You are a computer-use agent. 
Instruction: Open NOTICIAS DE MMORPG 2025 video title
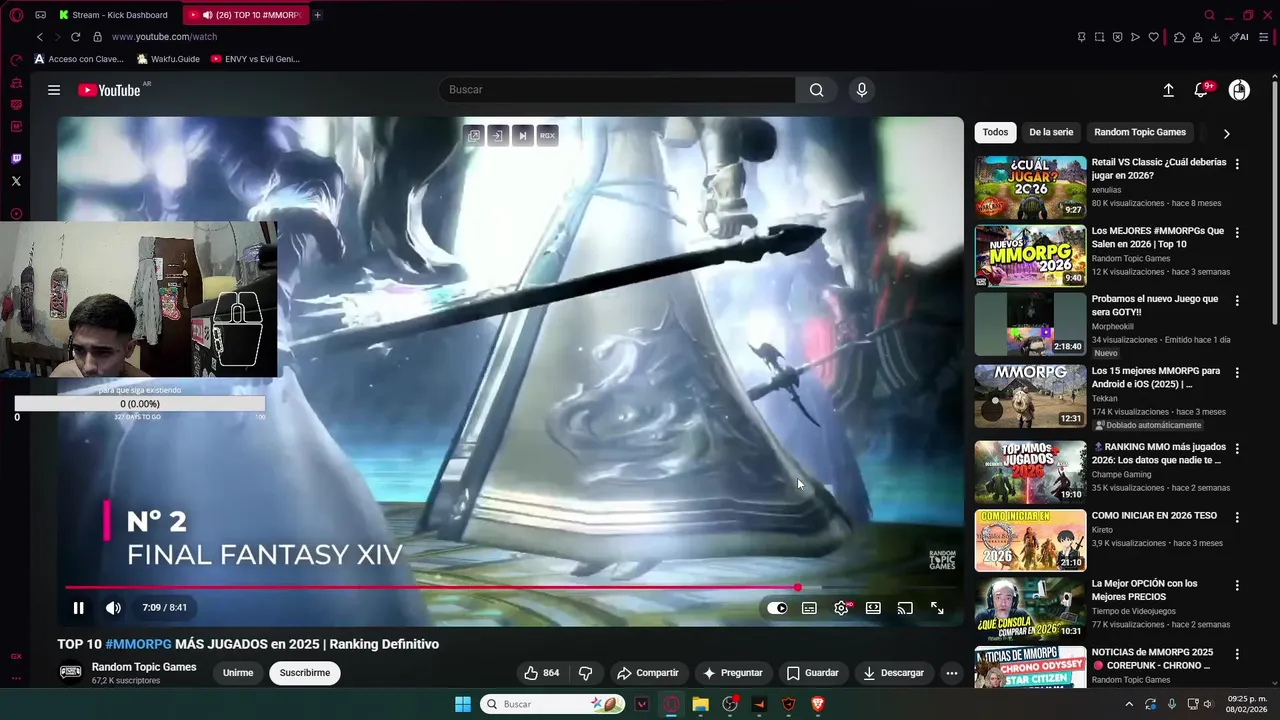coord(1152,659)
